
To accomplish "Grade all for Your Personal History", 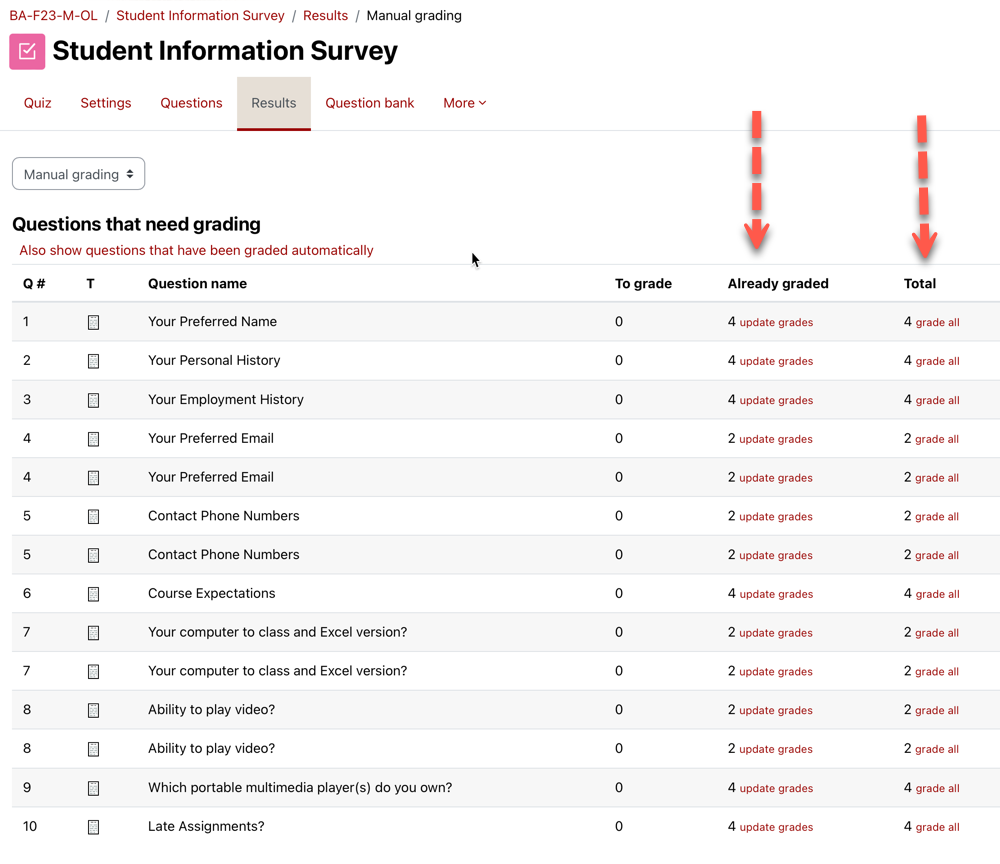I will [938, 362].
